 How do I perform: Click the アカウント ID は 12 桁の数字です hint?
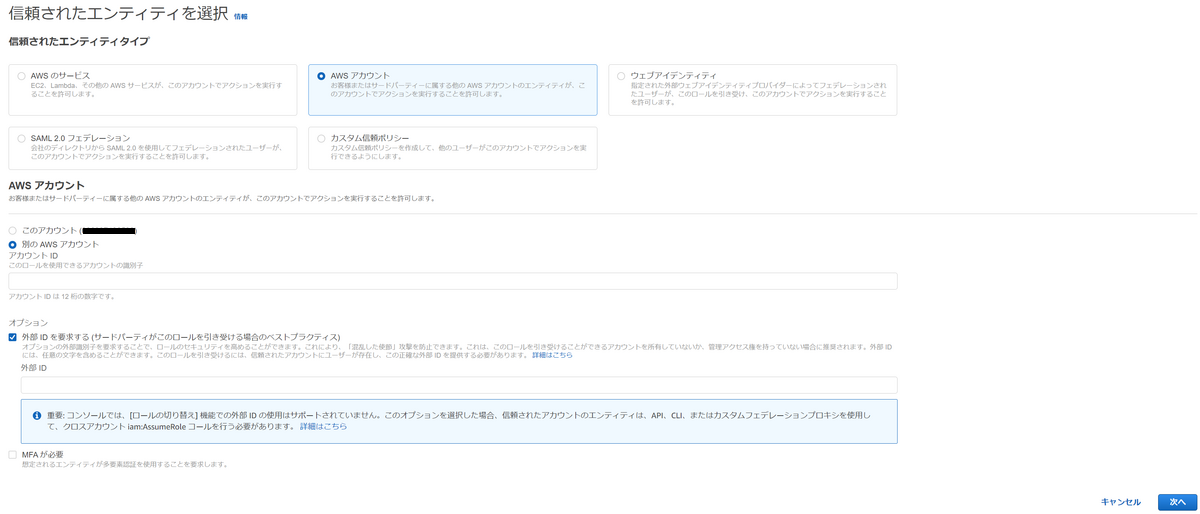tap(62, 297)
